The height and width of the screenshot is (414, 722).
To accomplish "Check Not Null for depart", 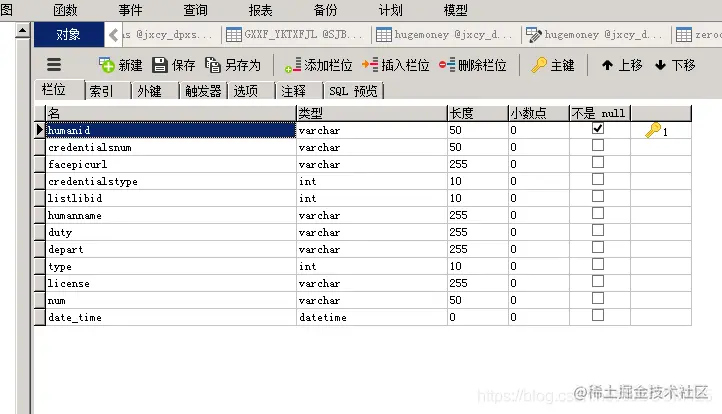I will [598, 248].
